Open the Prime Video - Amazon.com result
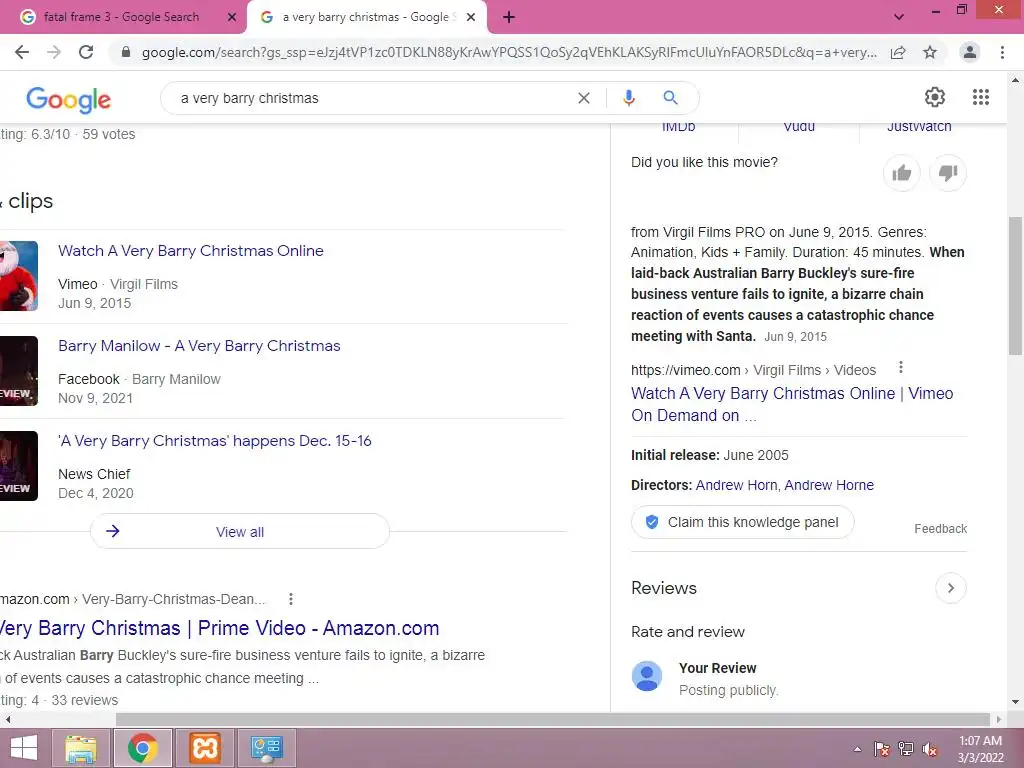 (219, 628)
